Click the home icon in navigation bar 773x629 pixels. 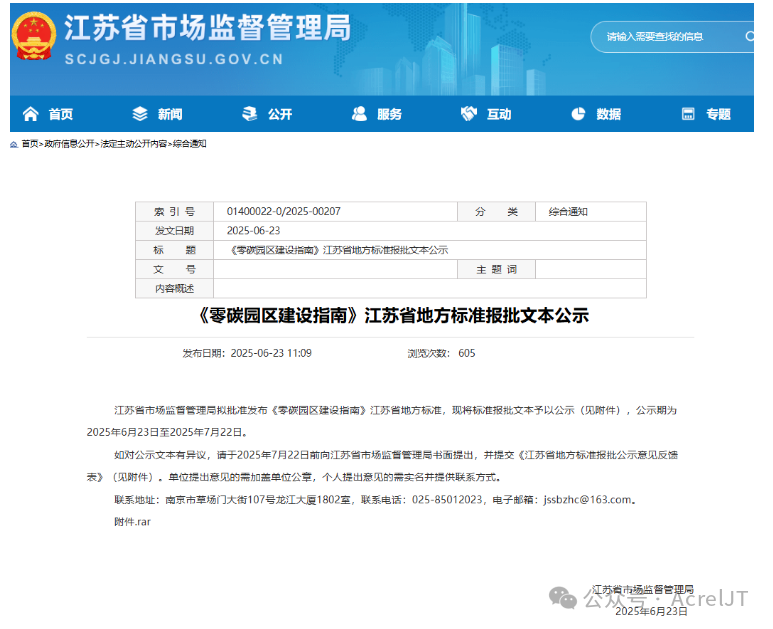[x=31, y=114]
